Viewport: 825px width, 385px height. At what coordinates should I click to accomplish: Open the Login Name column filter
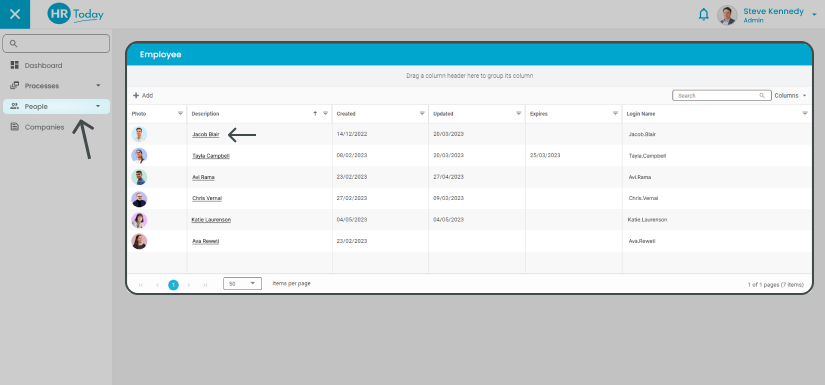(x=805, y=113)
